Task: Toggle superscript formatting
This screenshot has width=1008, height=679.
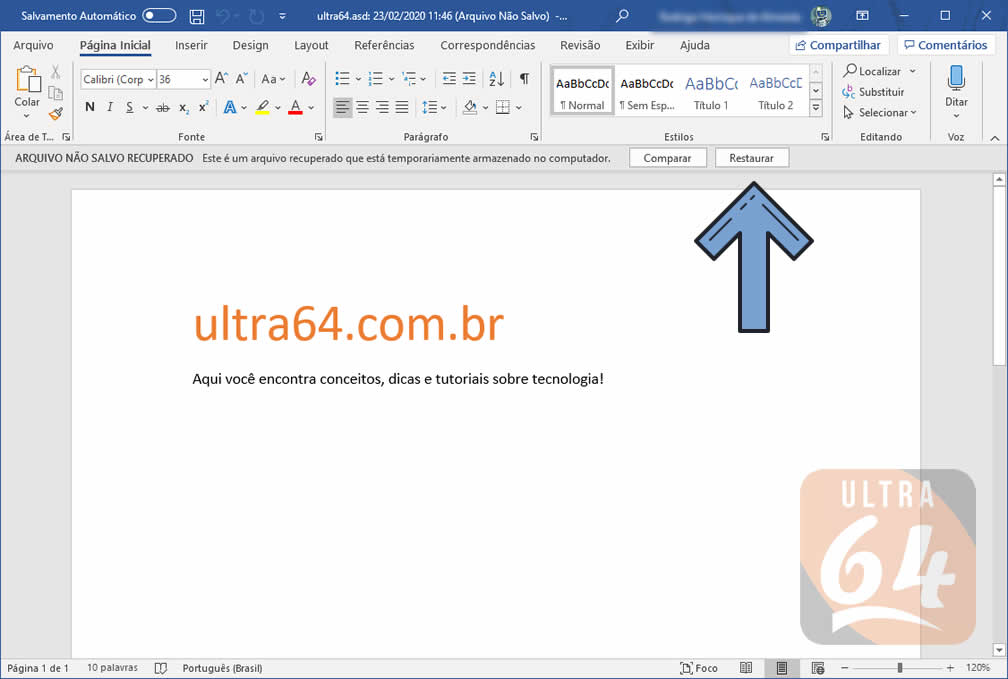Action: pos(204,107)
